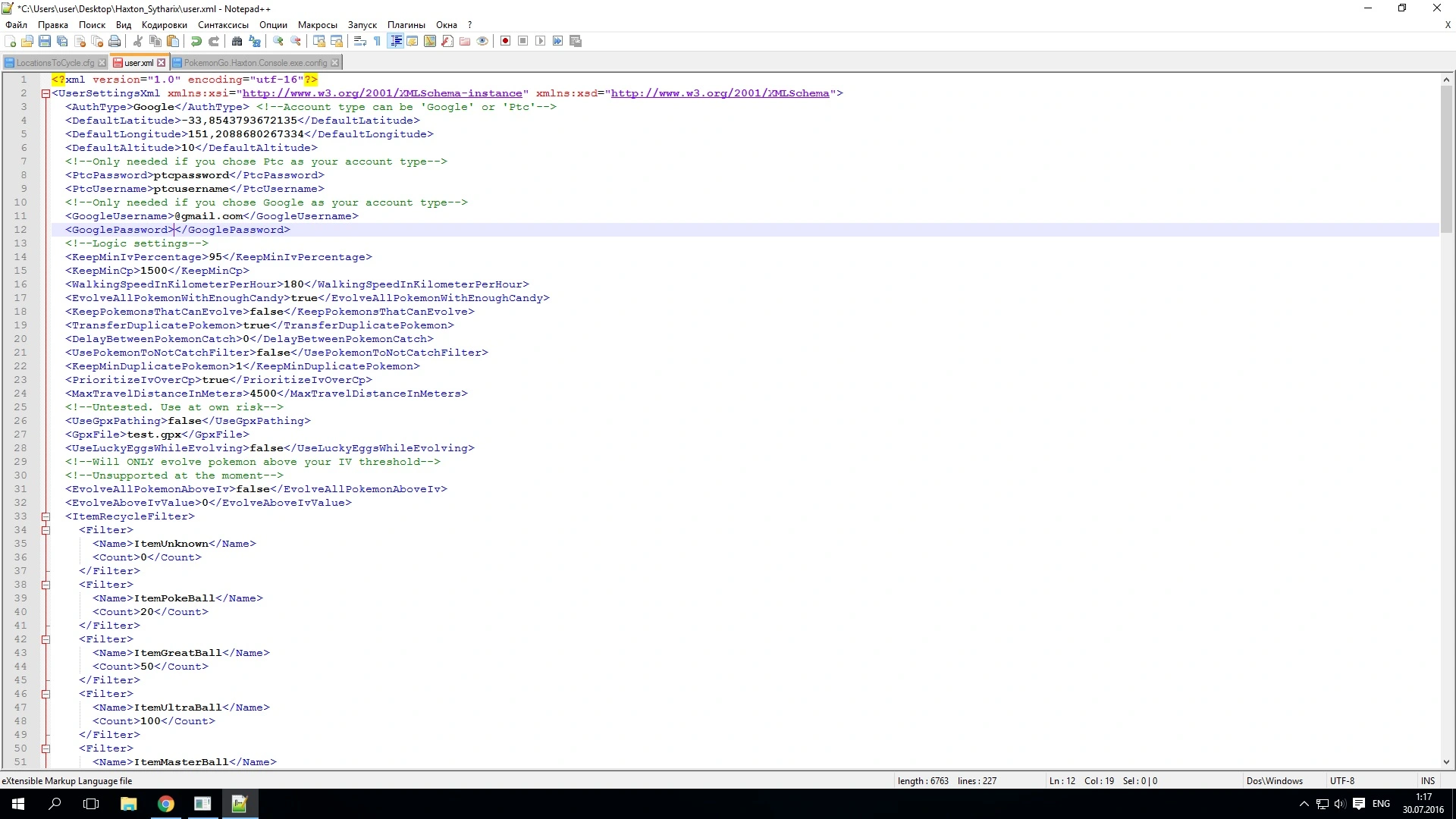Viewport: 1456px width, 819px height.
Task: Open Chrome from the taskbar
Action: tap(165, 804)
